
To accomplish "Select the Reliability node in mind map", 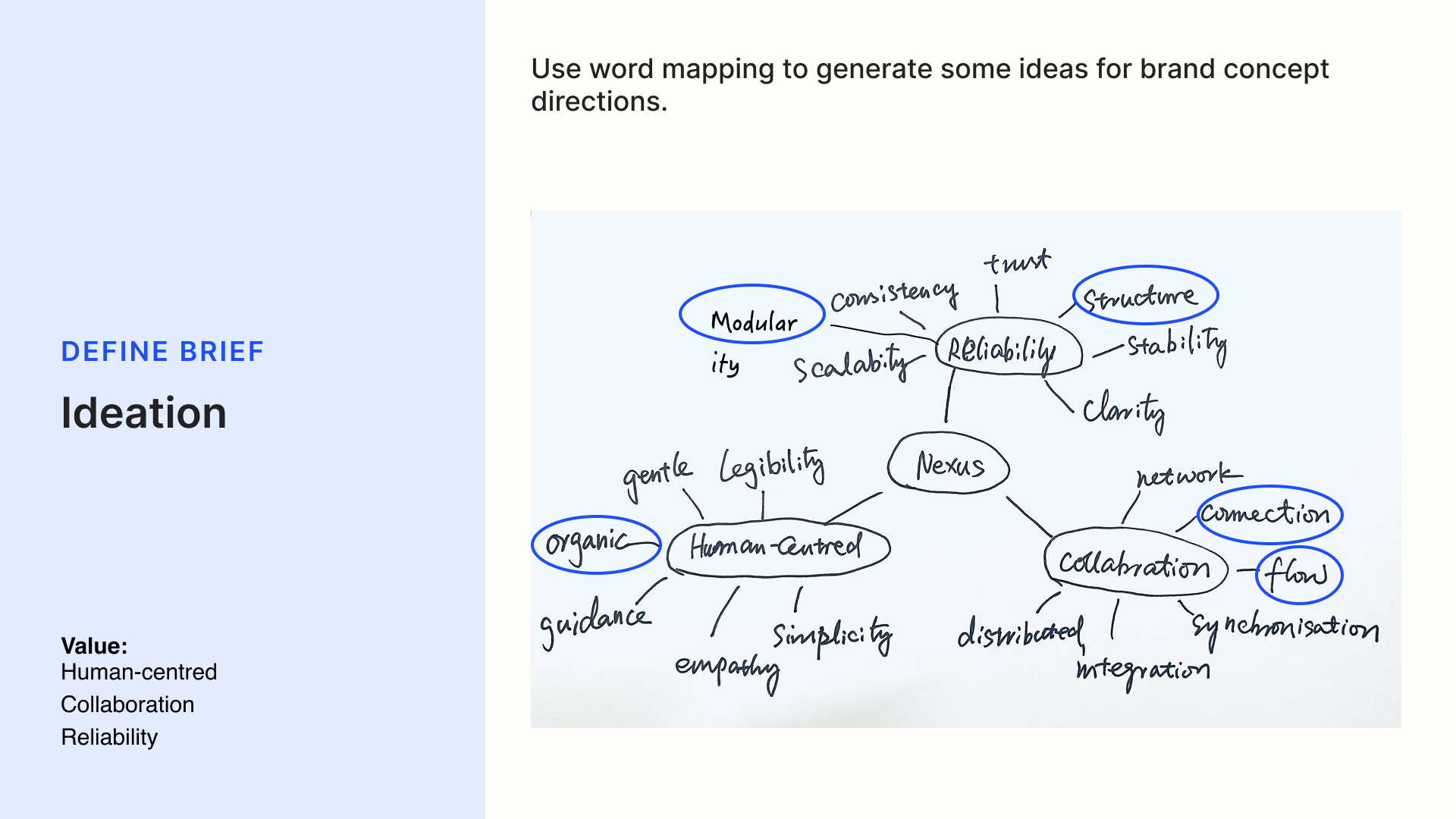I will [1009, 347].
